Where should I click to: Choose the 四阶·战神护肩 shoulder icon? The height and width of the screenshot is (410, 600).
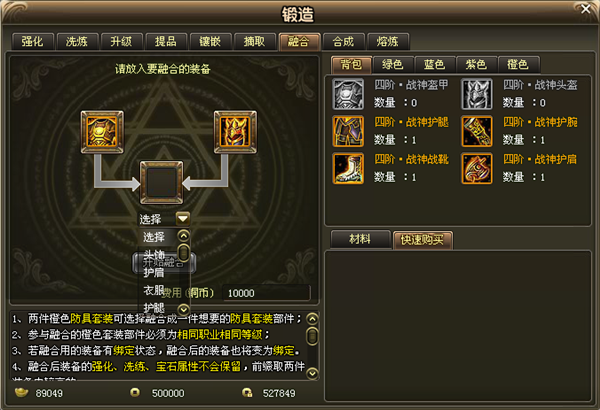pyautogui.click(x=476, y=168)
